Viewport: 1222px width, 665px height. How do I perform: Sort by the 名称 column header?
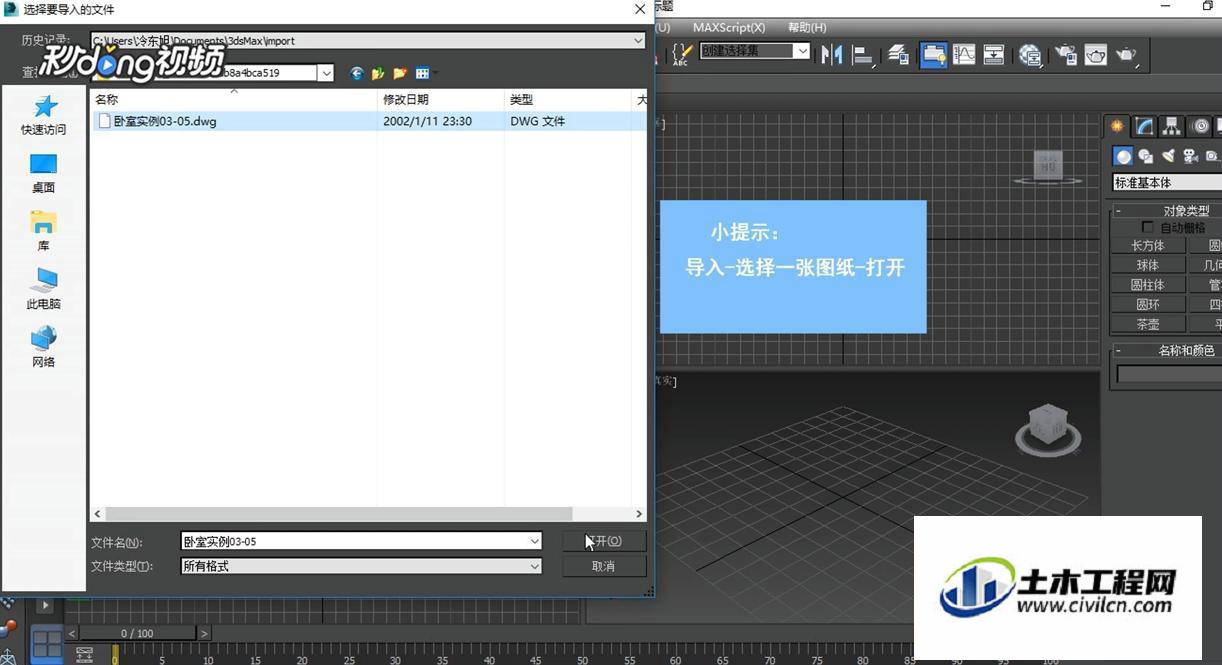(234, 99)
